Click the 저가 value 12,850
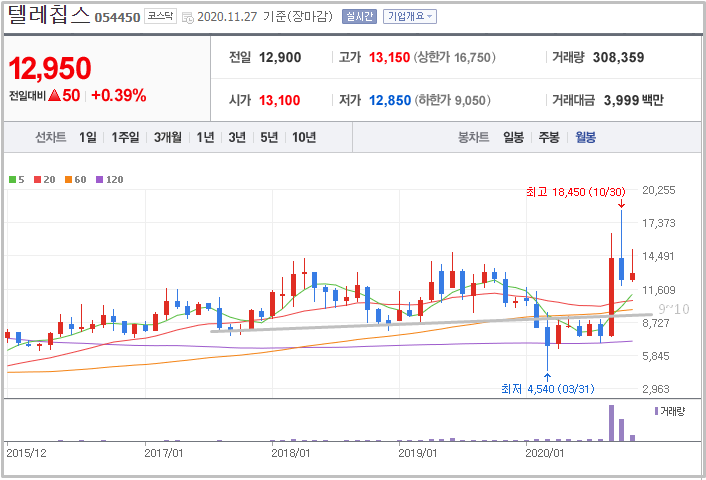This screenshot has height=480, width=706. [390, 100]
